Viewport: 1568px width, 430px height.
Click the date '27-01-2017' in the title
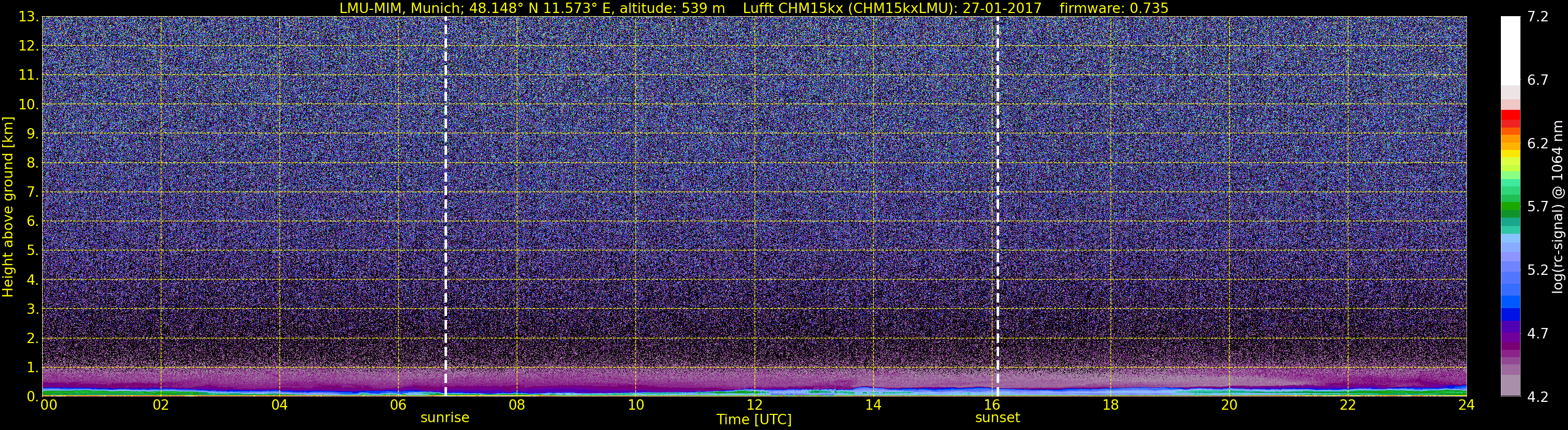1002,8
